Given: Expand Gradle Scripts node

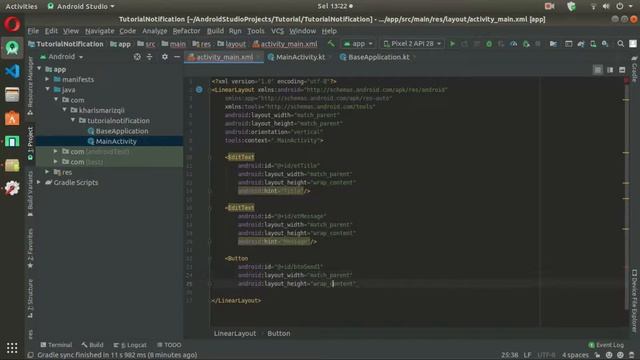Looking at the screenshot, I should point(40,182).
